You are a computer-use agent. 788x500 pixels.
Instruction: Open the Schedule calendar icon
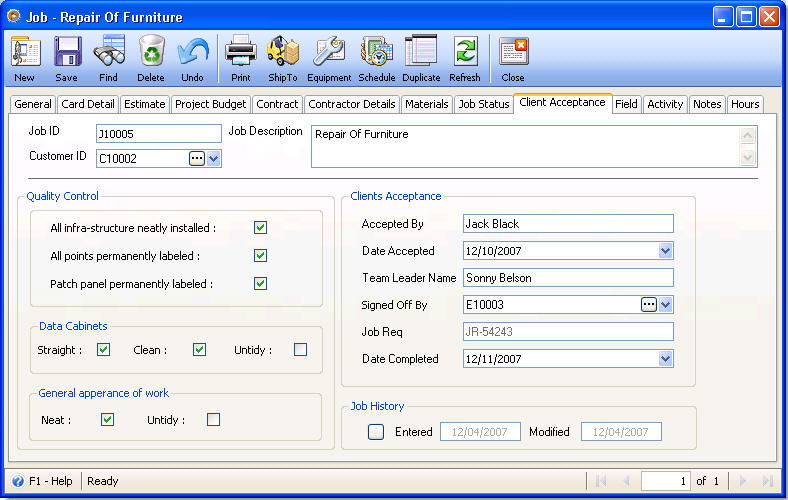[x=376, y=52]
